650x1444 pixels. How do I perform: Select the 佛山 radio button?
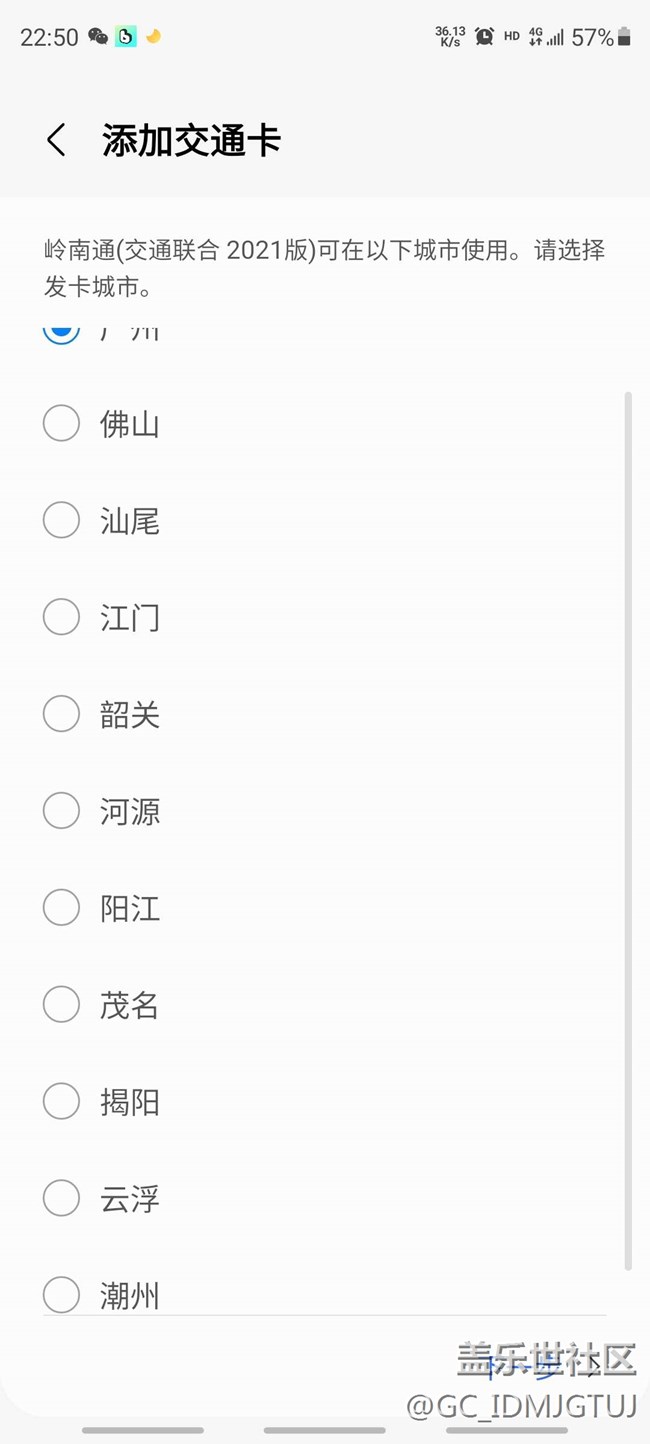61,423
